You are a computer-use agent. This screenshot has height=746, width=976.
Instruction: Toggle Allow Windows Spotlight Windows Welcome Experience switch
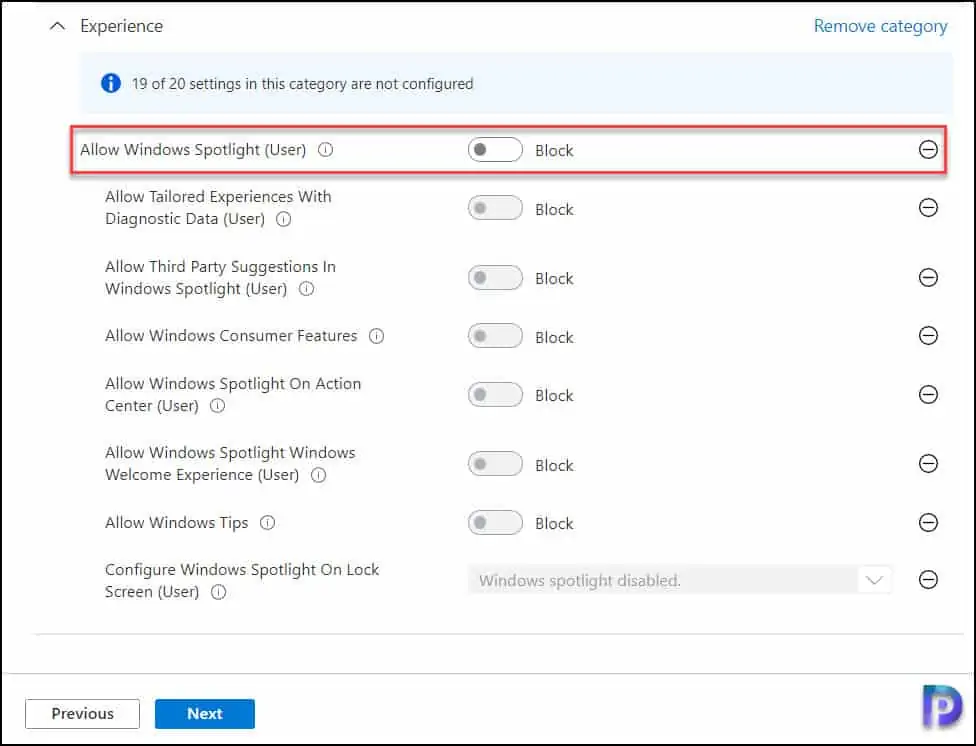pos(495,464)
